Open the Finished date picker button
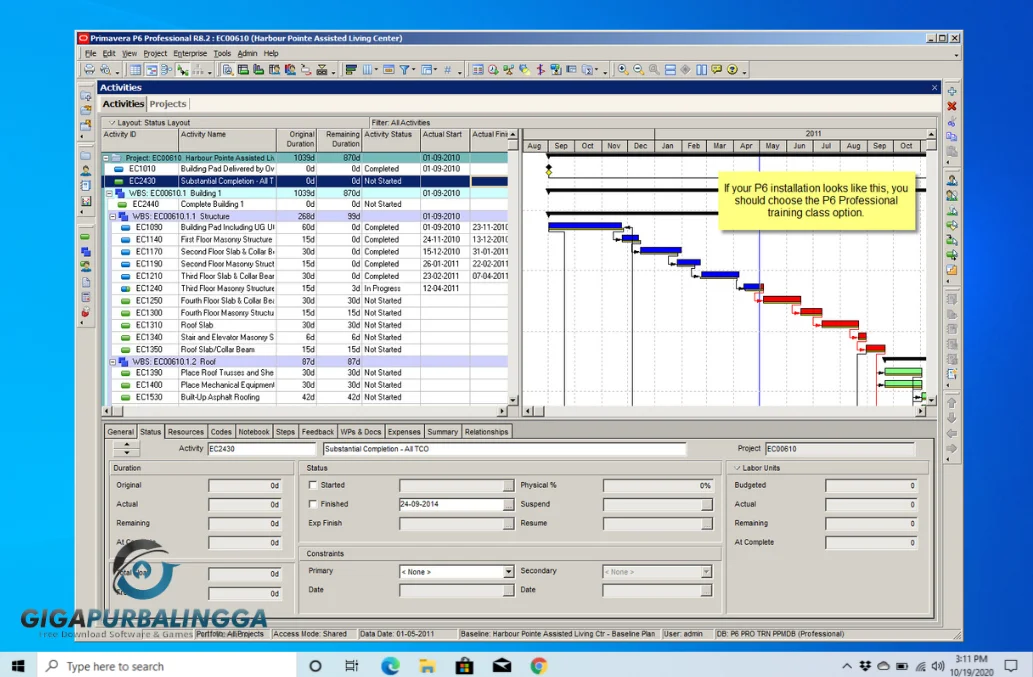The width and height of the screenshot is (1033, 677). tap(508, 504)
